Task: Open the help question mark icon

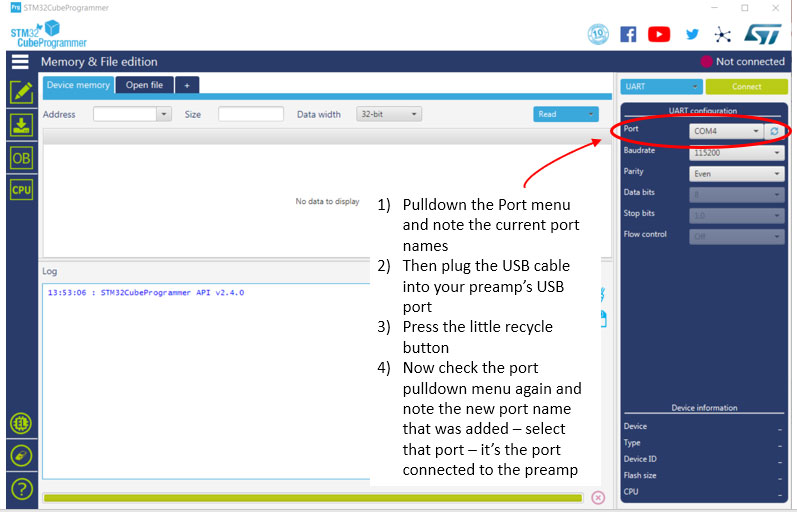Action: point(21,489)
